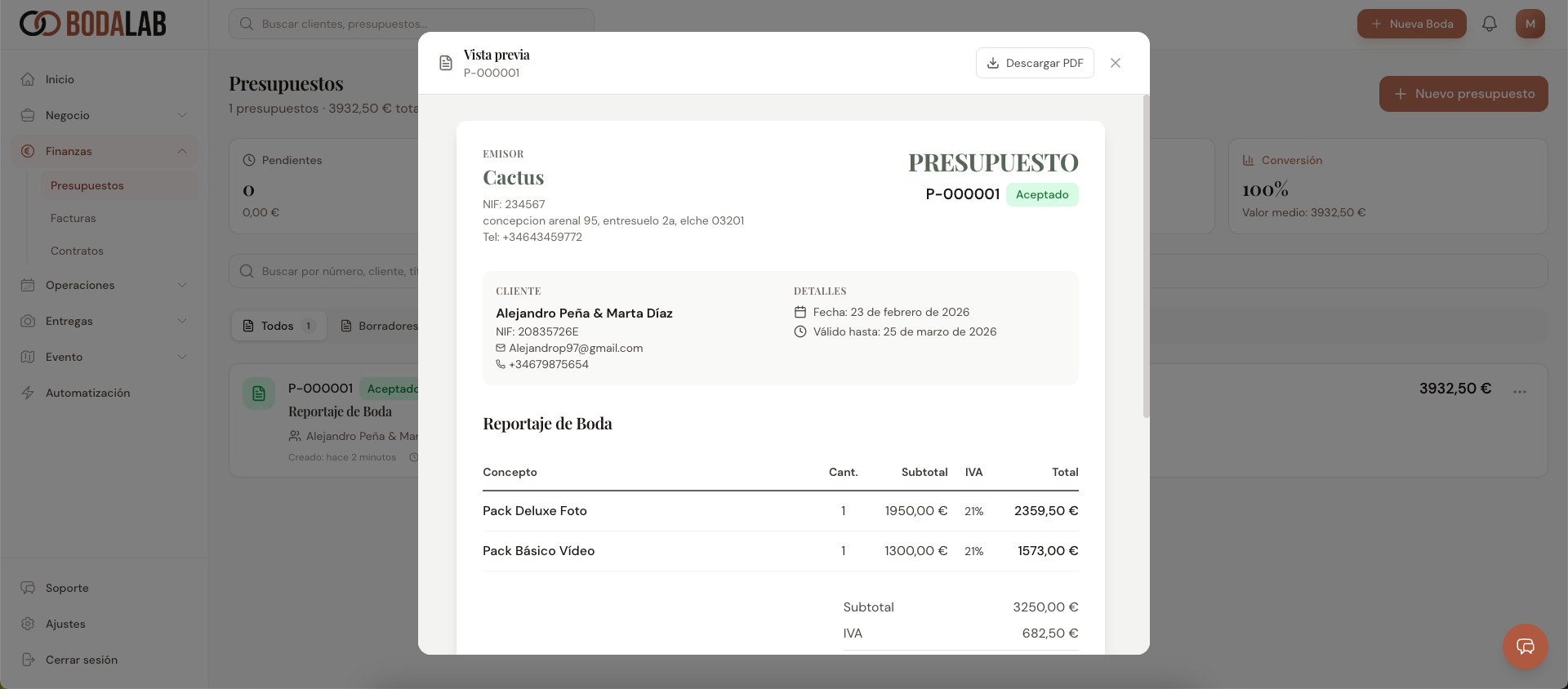Screen dimensions: 1568x689
Task: Click the lightning icon beside Automatización
Action: [28, 393]
